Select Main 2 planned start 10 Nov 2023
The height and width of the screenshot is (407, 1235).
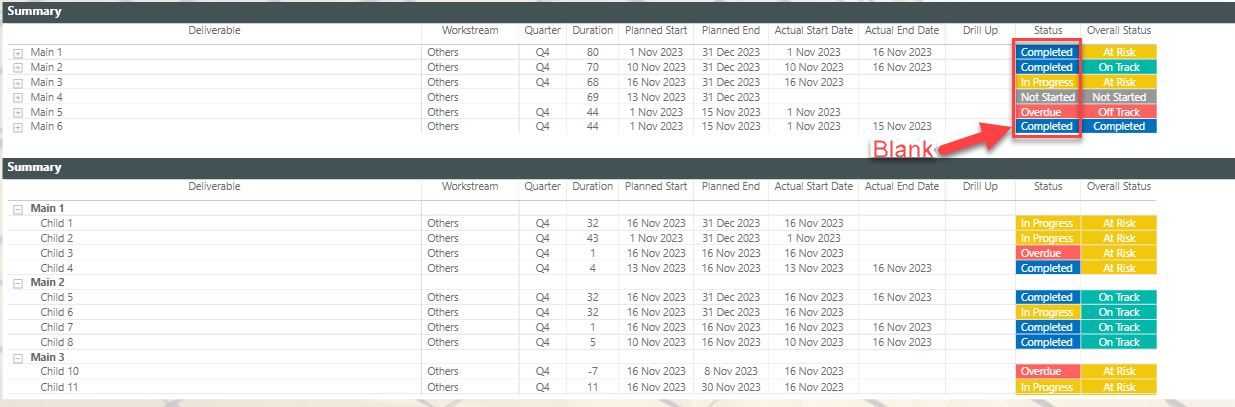(x=656, y=67)
